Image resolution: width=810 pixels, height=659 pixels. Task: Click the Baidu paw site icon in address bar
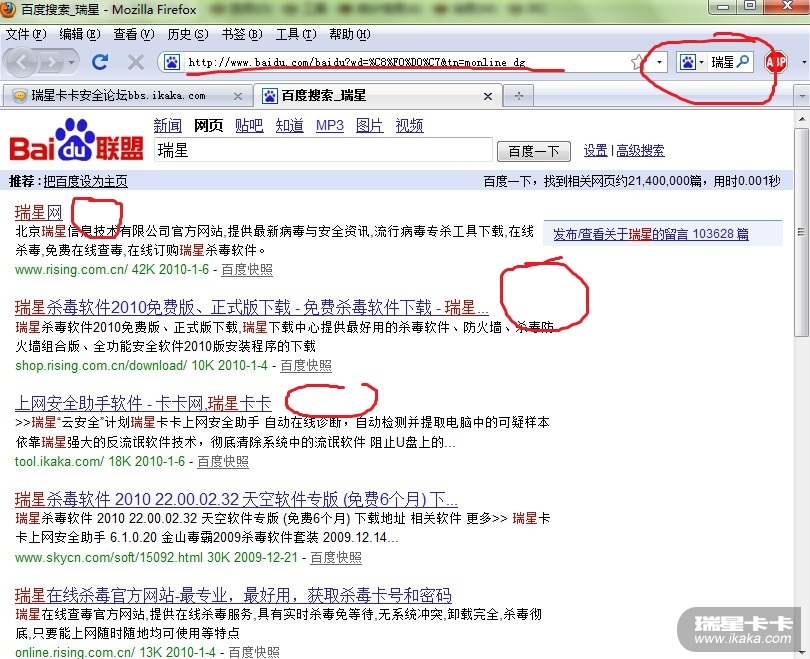[172, 62]
